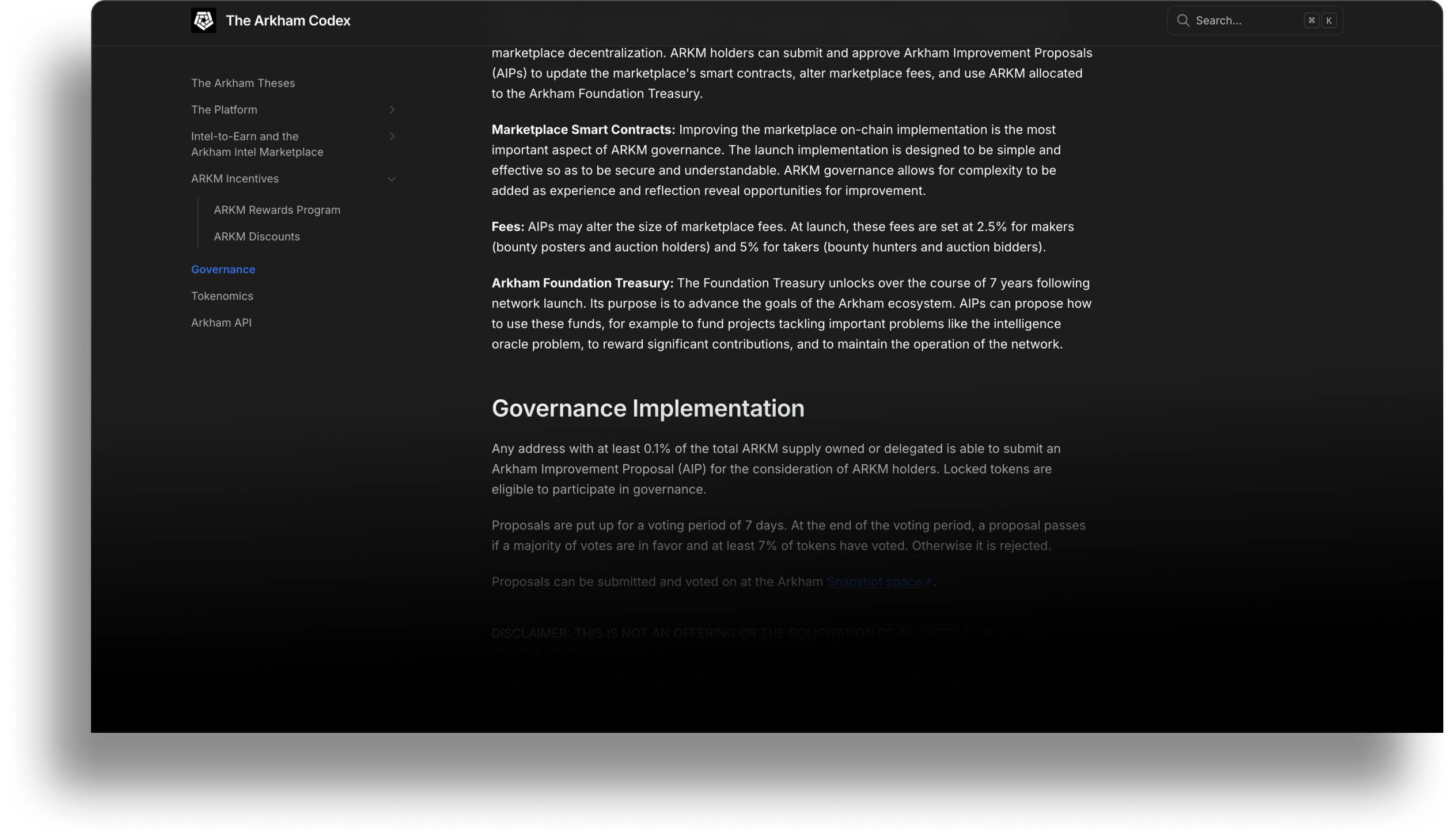Click the Arkham logo icon

[203, 21]
